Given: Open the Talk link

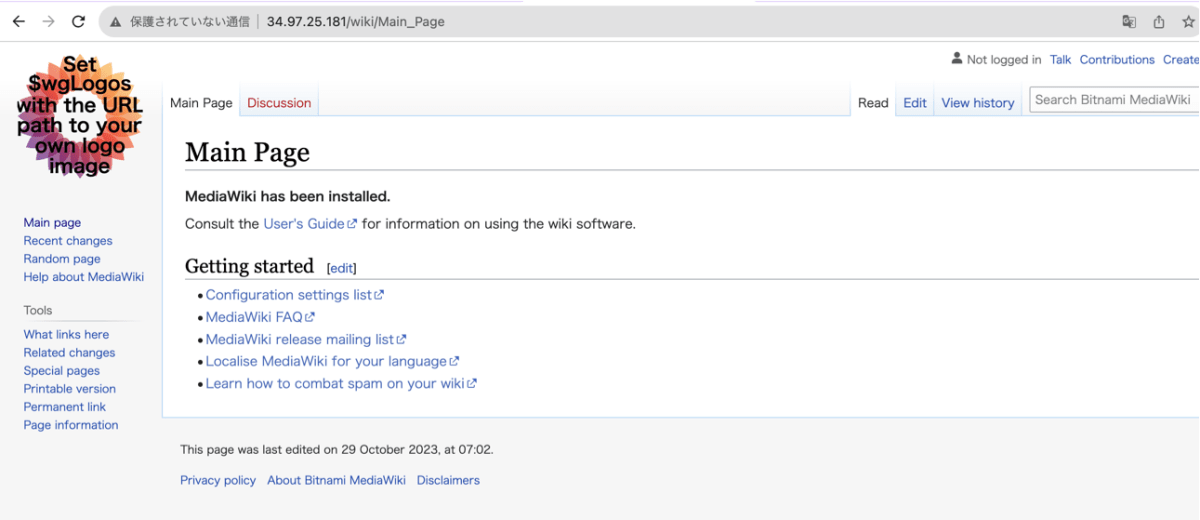Looking at the screenshot, I should click(x=1061, y=60).
